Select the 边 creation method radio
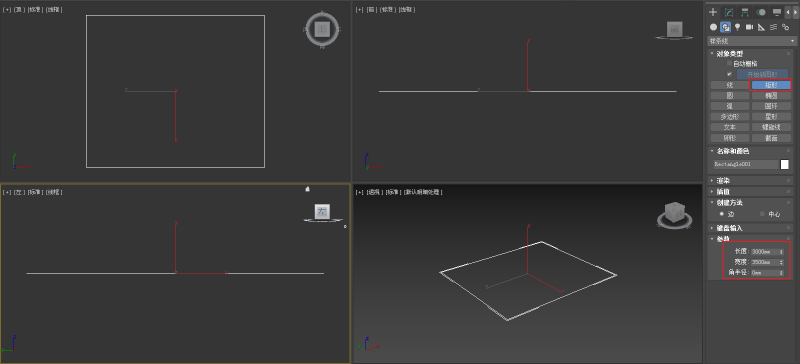 [x=721, y=214]
